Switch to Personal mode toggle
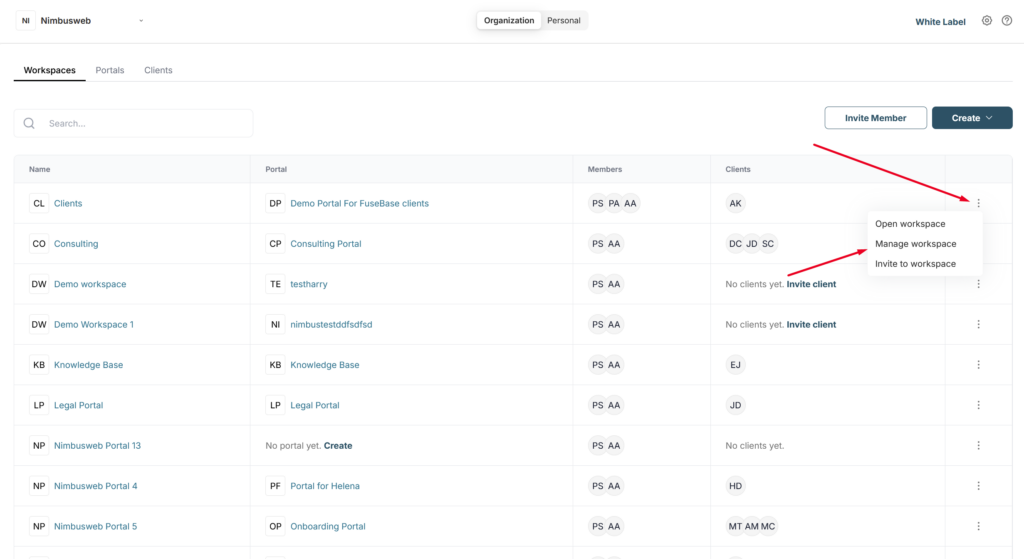Screen dimensions: 1024x559 (x=564, y=20)
